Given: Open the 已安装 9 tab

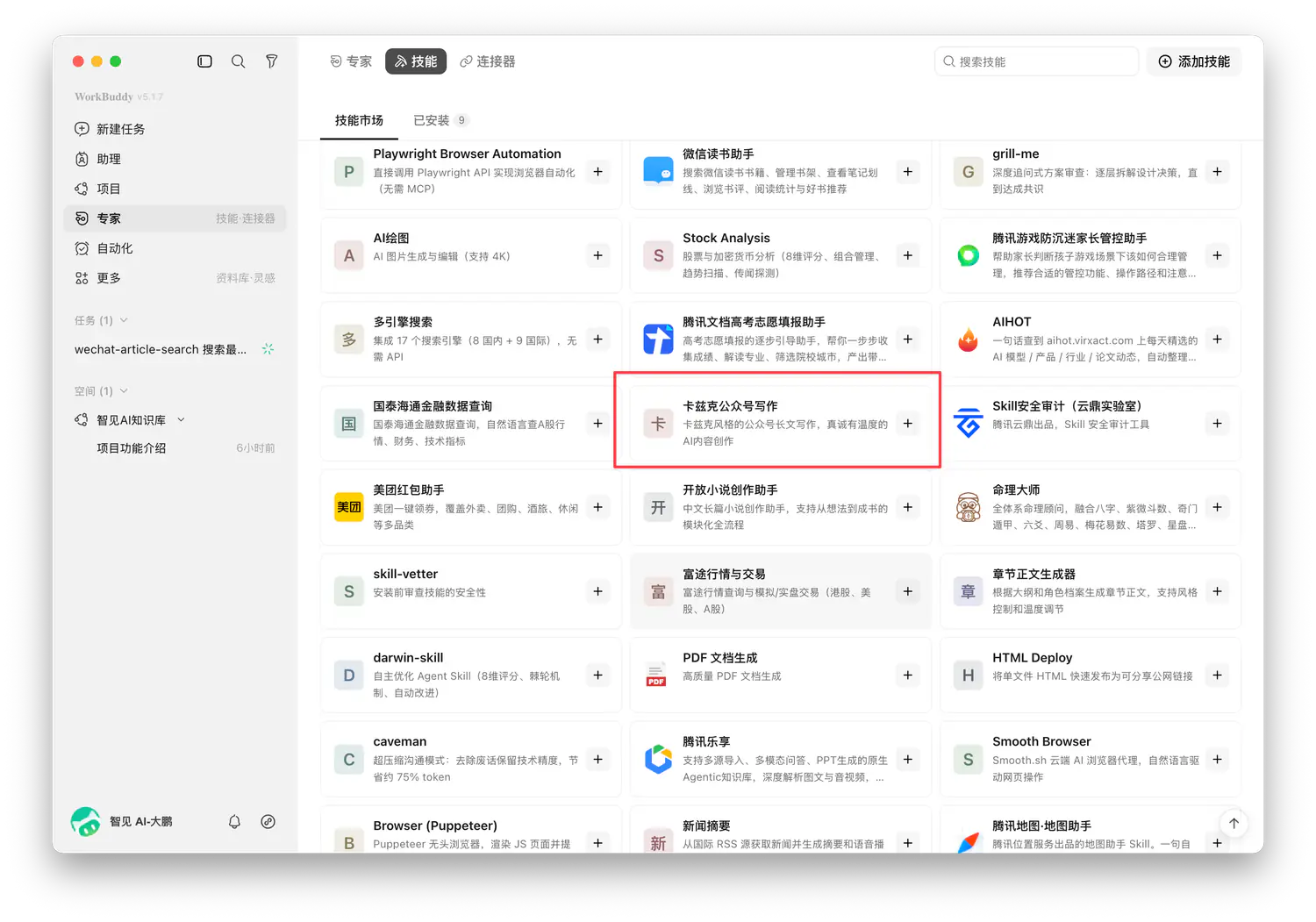Looking at the screenshot, I should click(440, 120).
